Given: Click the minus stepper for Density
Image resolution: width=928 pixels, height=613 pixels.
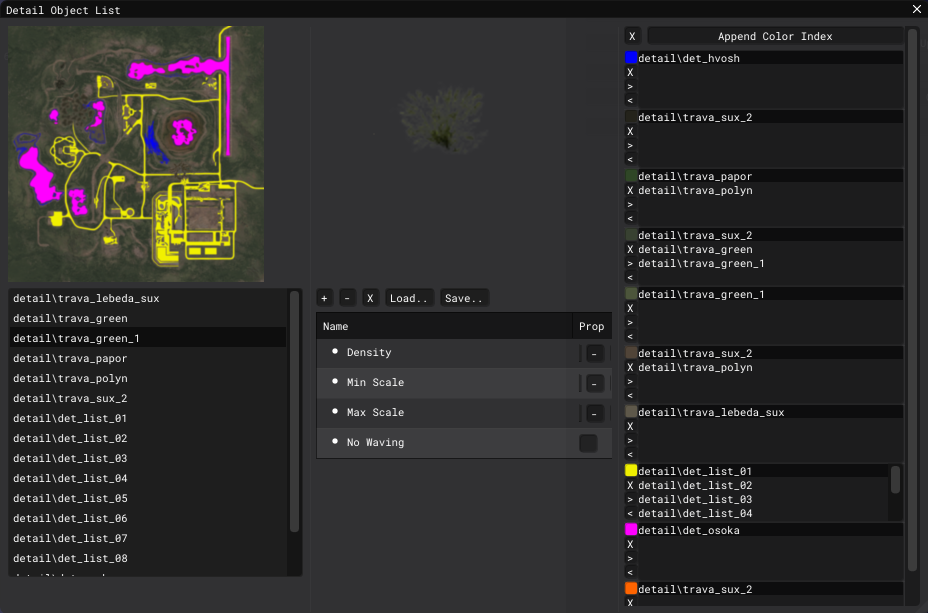Looking at the screenshot, I should pos(594,353).
